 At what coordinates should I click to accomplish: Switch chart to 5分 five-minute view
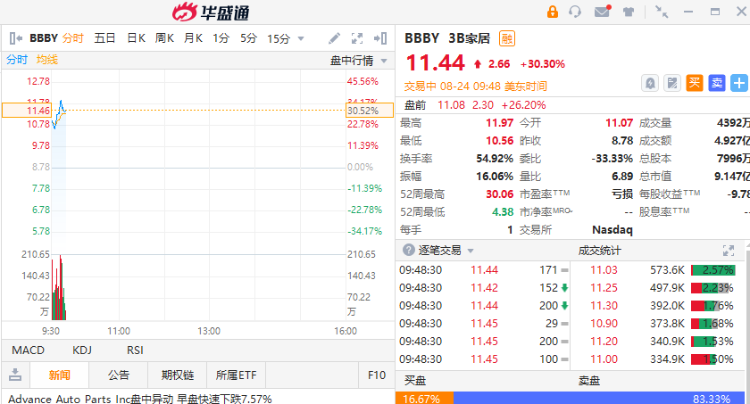[249, 38]
